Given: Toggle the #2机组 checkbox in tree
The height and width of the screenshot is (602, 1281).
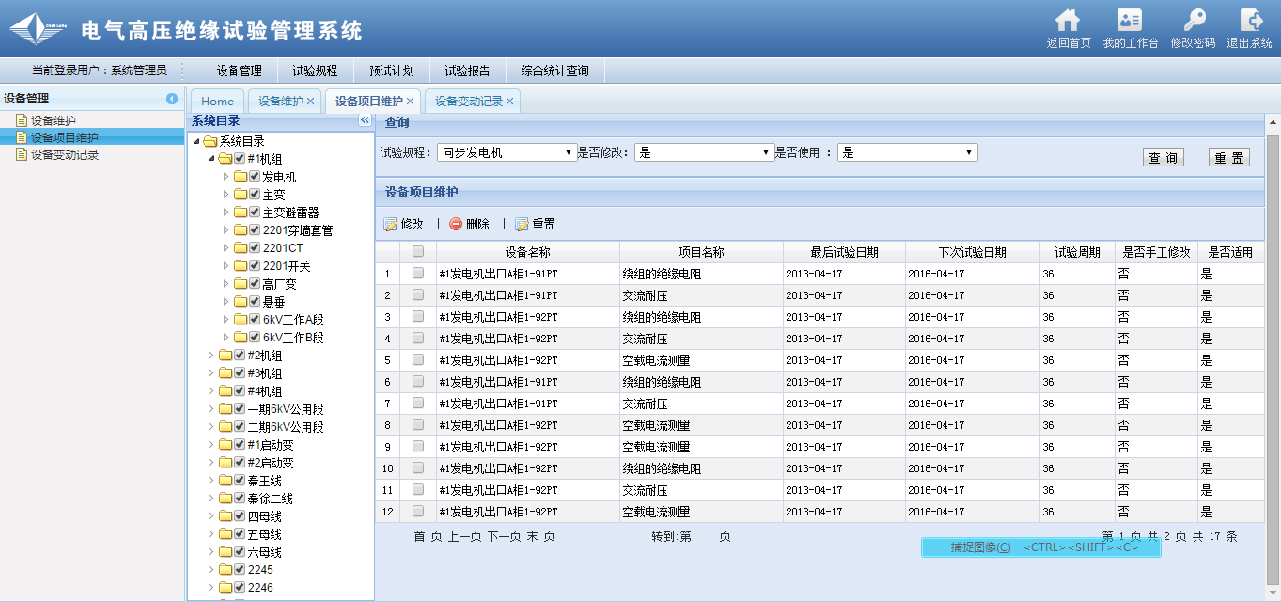Looking at the screenshot, I should click(x=239, y=355).
